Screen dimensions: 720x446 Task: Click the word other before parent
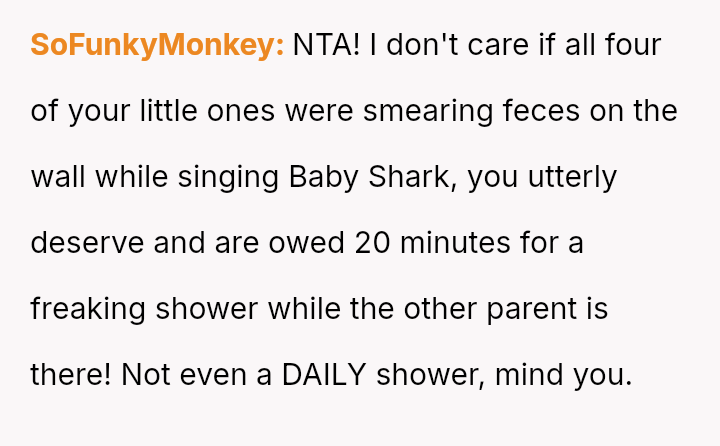[x=430, y=309]
